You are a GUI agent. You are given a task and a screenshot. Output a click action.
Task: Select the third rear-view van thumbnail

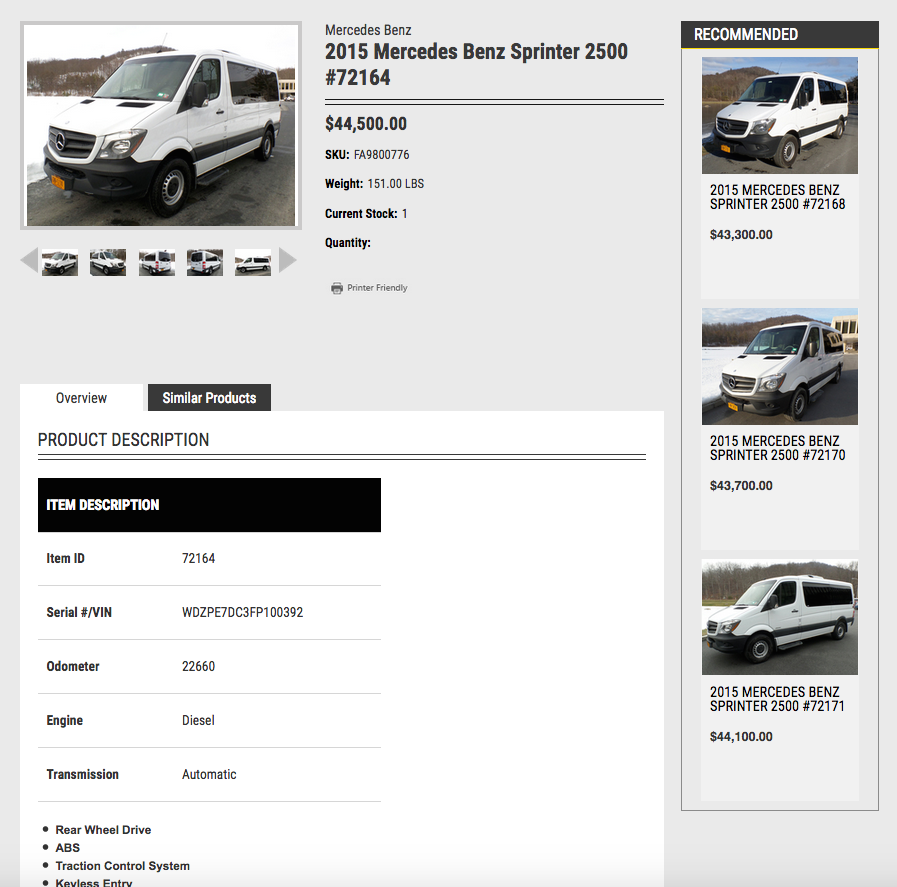tap(157, 262)
